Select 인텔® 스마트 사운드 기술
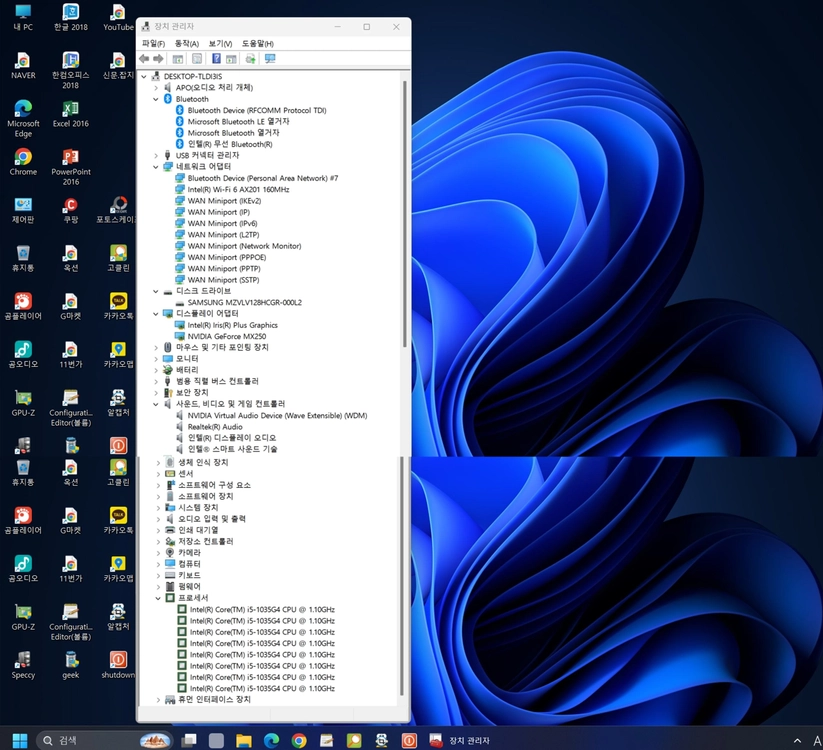This screenshot has height=750, width=823. click(x=233, y=449)
